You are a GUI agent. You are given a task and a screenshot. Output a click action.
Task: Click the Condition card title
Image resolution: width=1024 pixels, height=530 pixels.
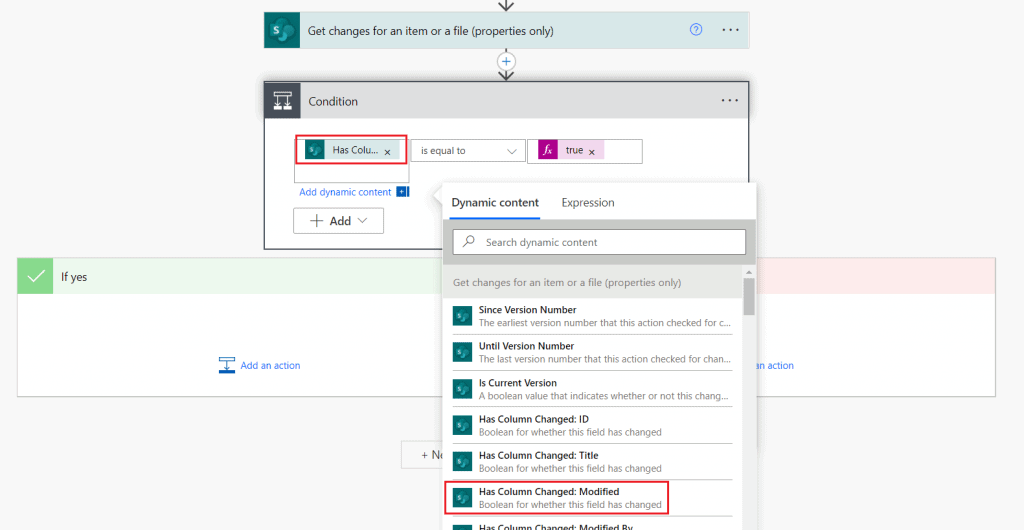click(333, 101)
